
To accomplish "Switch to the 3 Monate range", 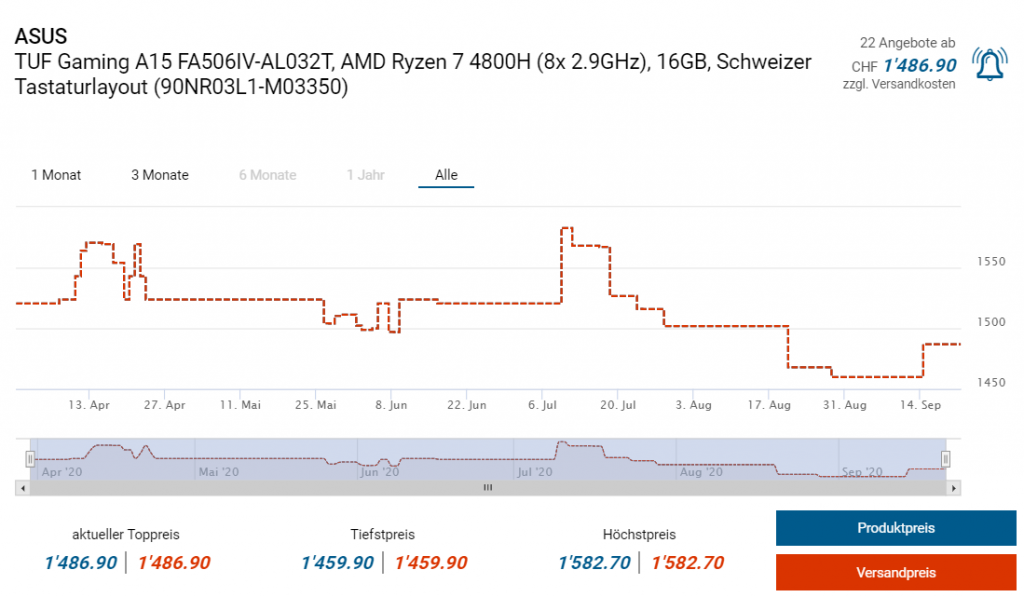I will [x=160, y=175].
